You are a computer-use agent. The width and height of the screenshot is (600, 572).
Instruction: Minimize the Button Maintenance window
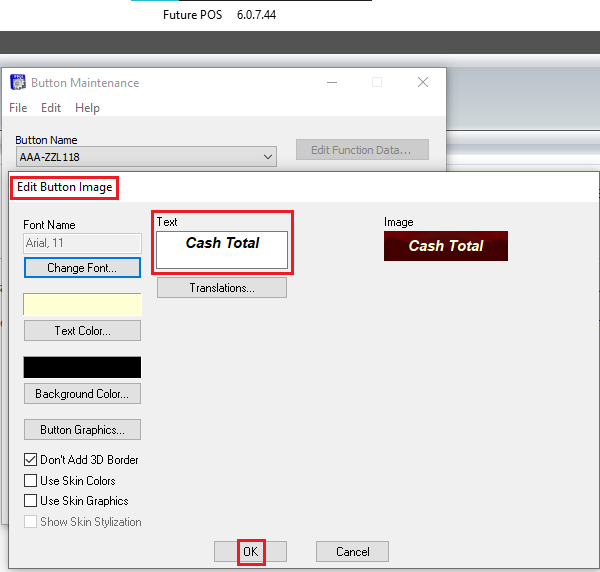tap(332, 82)
